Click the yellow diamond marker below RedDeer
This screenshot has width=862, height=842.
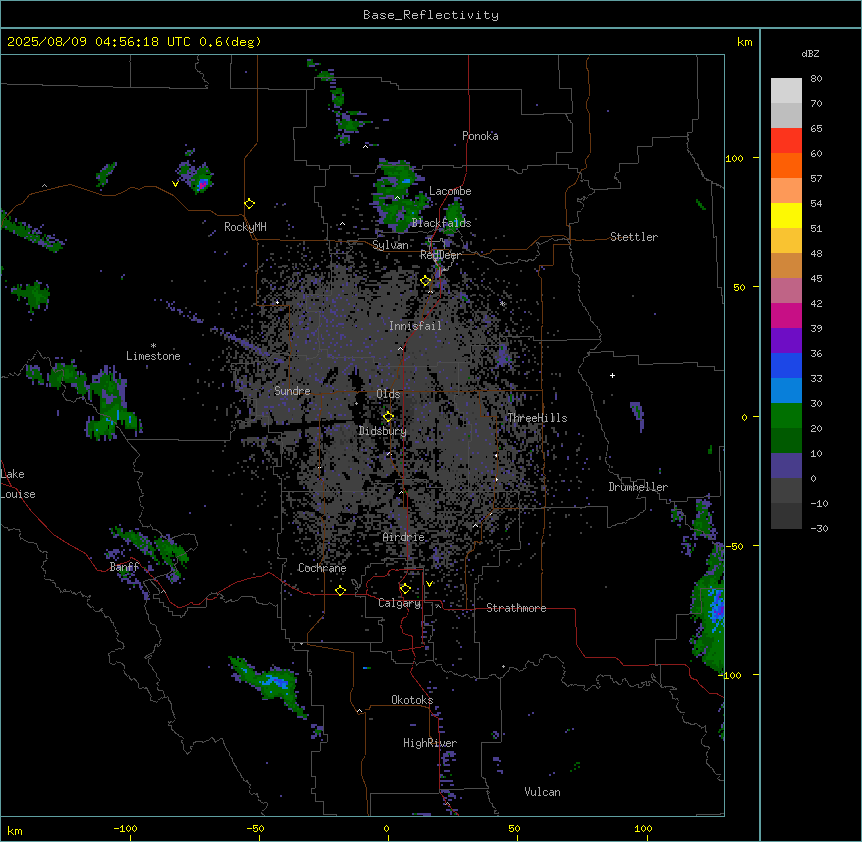point(426,281)
